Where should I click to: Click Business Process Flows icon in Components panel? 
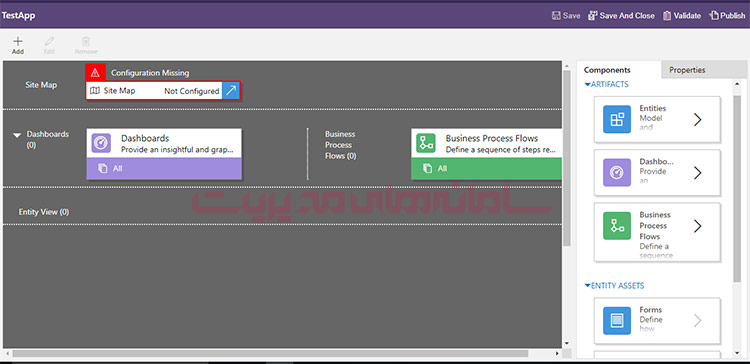click(x=617, y=226)
